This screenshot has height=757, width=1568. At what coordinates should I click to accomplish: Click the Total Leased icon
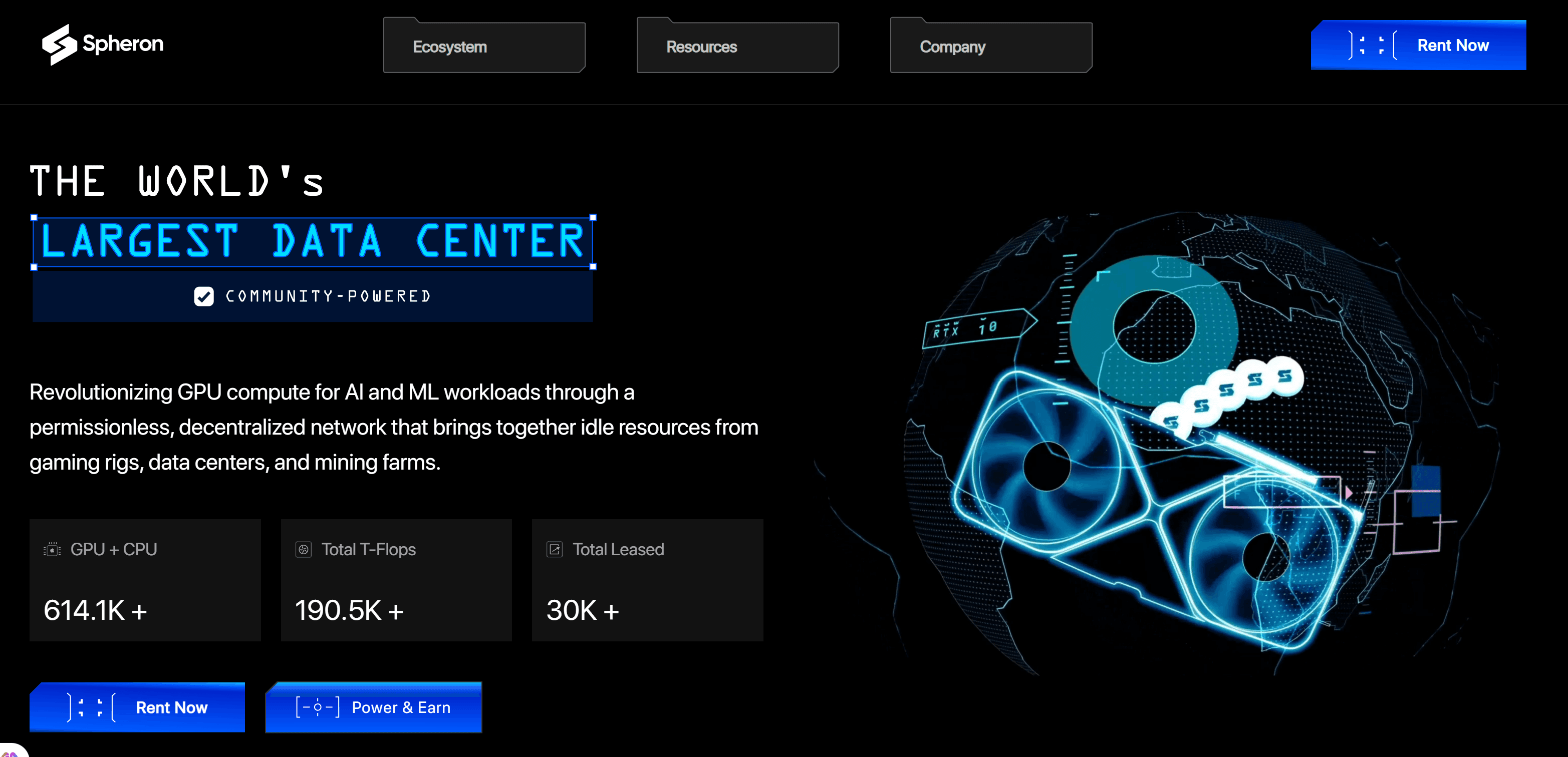click(554, 550)
